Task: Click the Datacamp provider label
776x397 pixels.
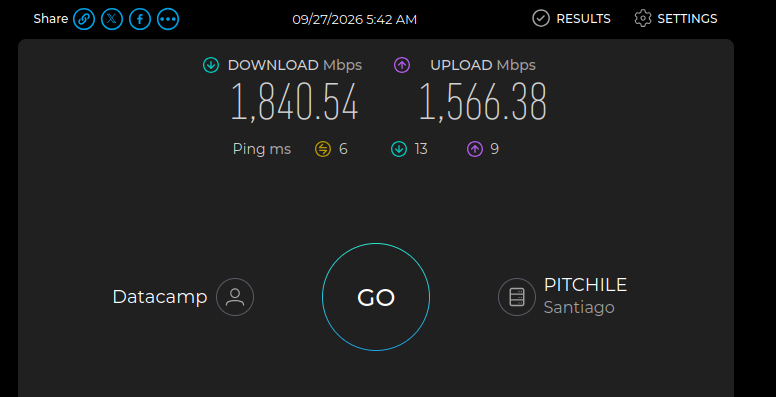Action: click(x=160, y=297)
